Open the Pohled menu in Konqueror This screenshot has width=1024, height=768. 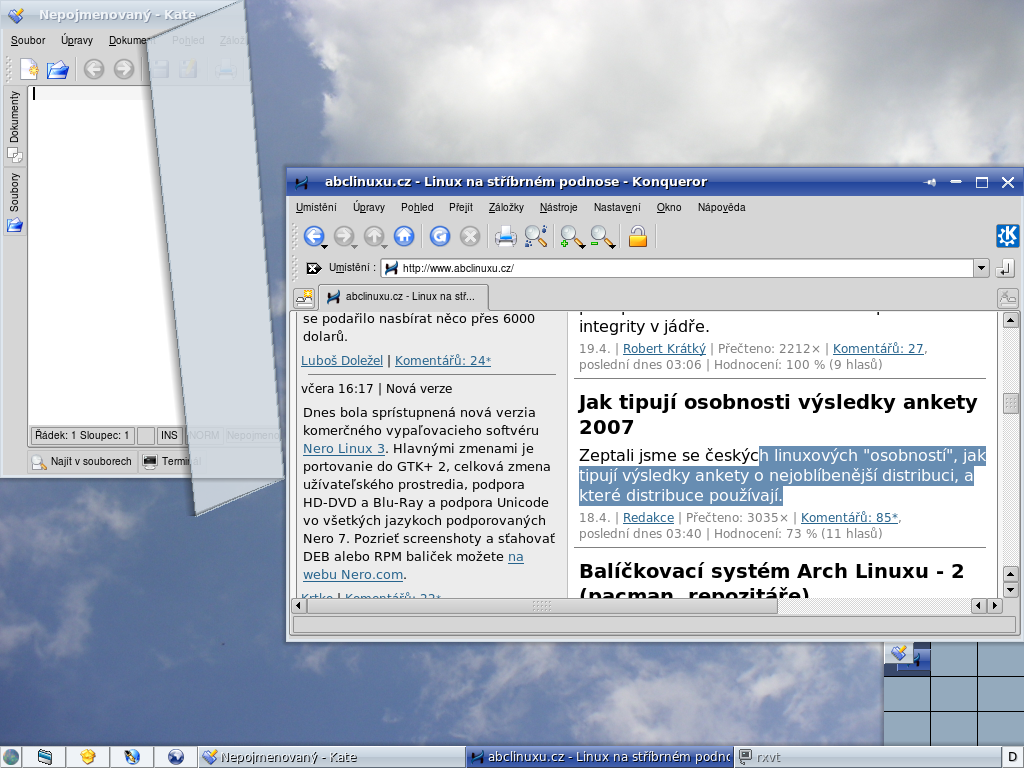[417, 208]
